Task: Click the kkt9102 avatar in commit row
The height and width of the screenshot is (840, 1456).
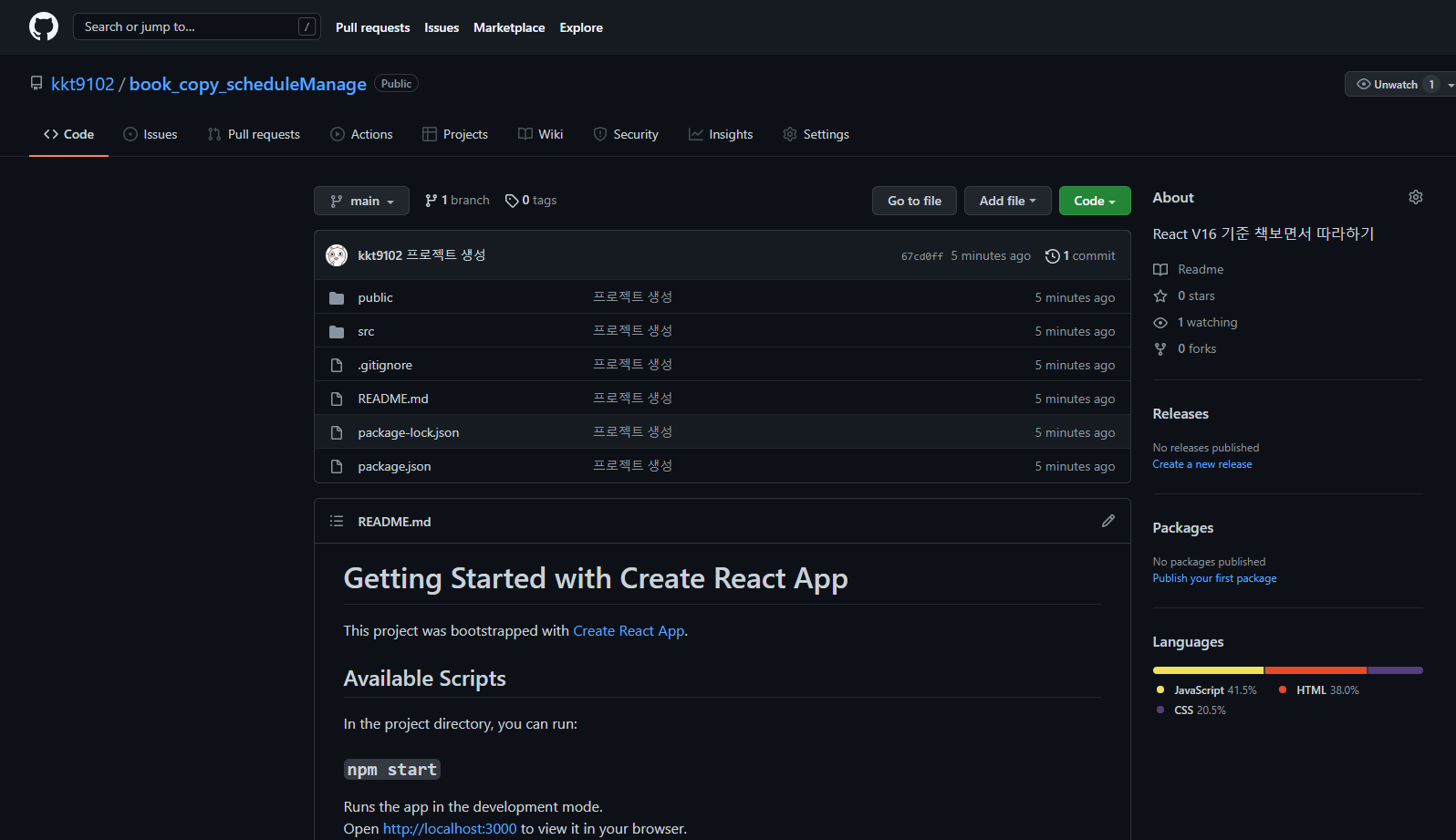Action: coord(337,255)
